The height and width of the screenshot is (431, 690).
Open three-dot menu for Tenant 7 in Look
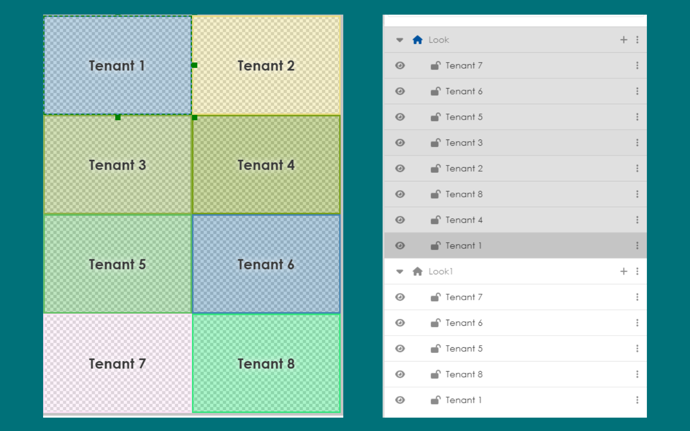[637, 66]
